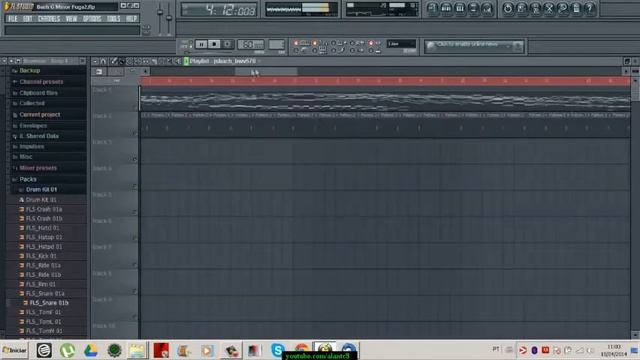The image size is (640, 360).
Task: Open the Line snap selector dropdown
Action: [401, 44]
